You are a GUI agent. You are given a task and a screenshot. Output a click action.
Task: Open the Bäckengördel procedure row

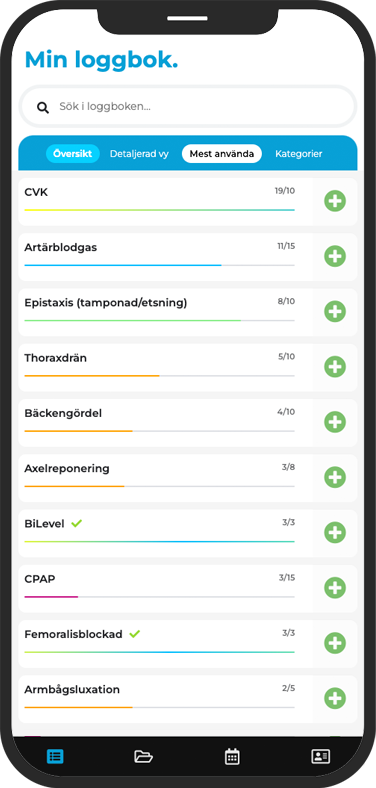tap(165, 423)
